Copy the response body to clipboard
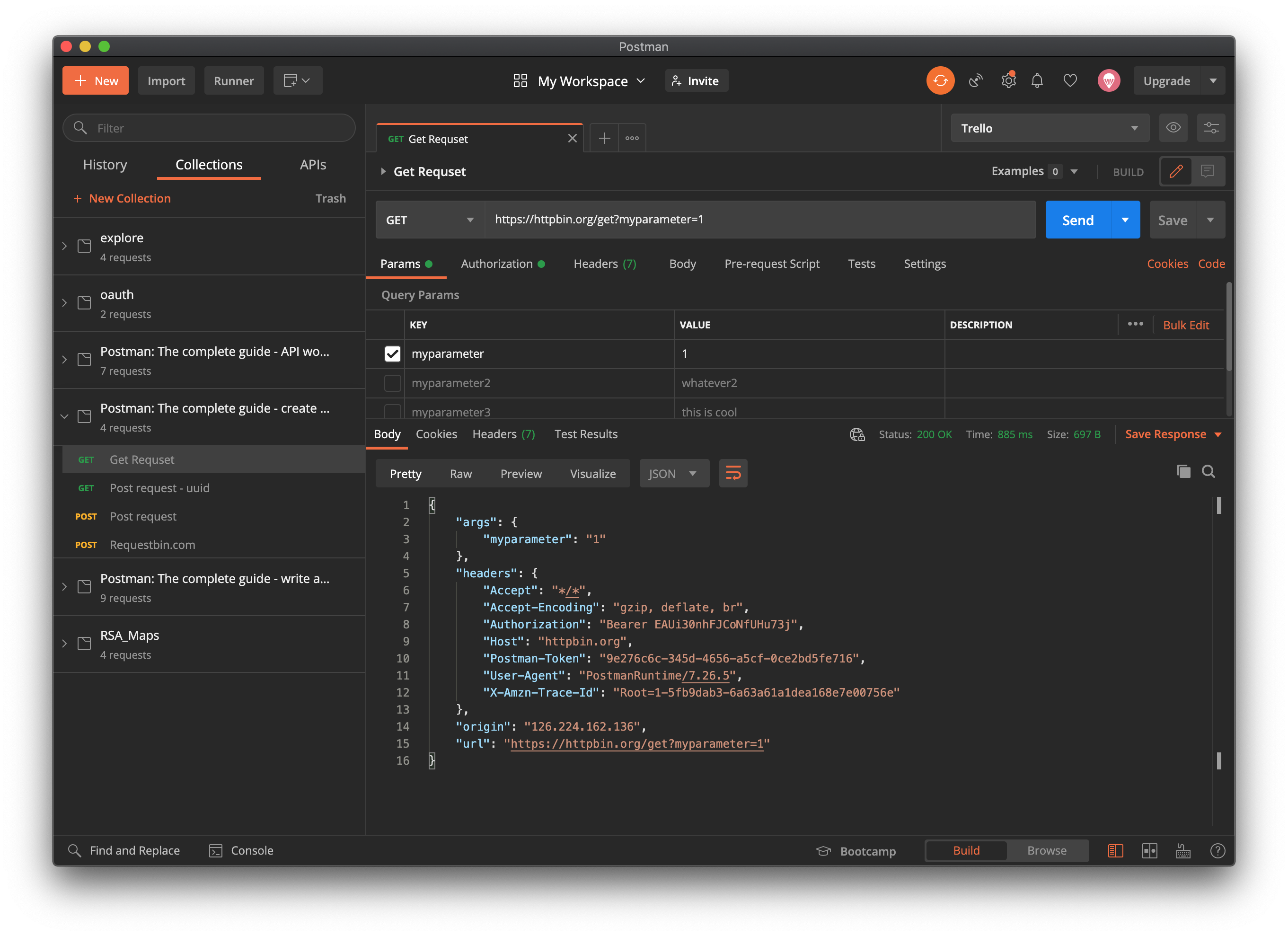 coord(1183,471)
